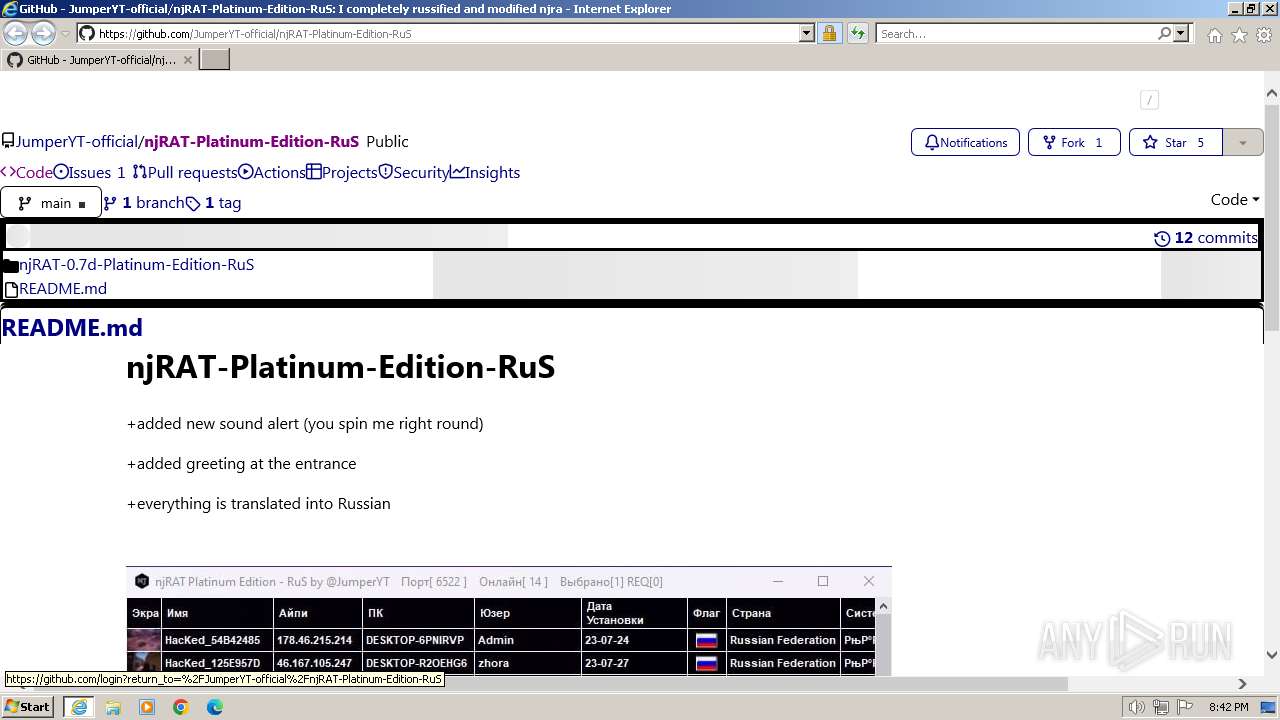The image size is (1280, 720).
Task: Click the address bar URL field
Action: (x=445, y=33)
